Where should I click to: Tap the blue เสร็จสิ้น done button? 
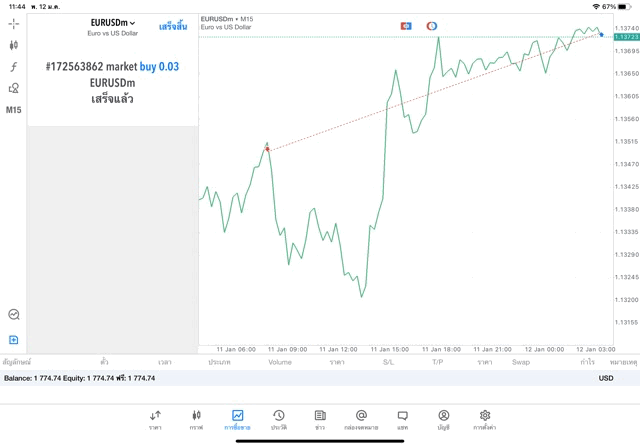pos(173,27)
